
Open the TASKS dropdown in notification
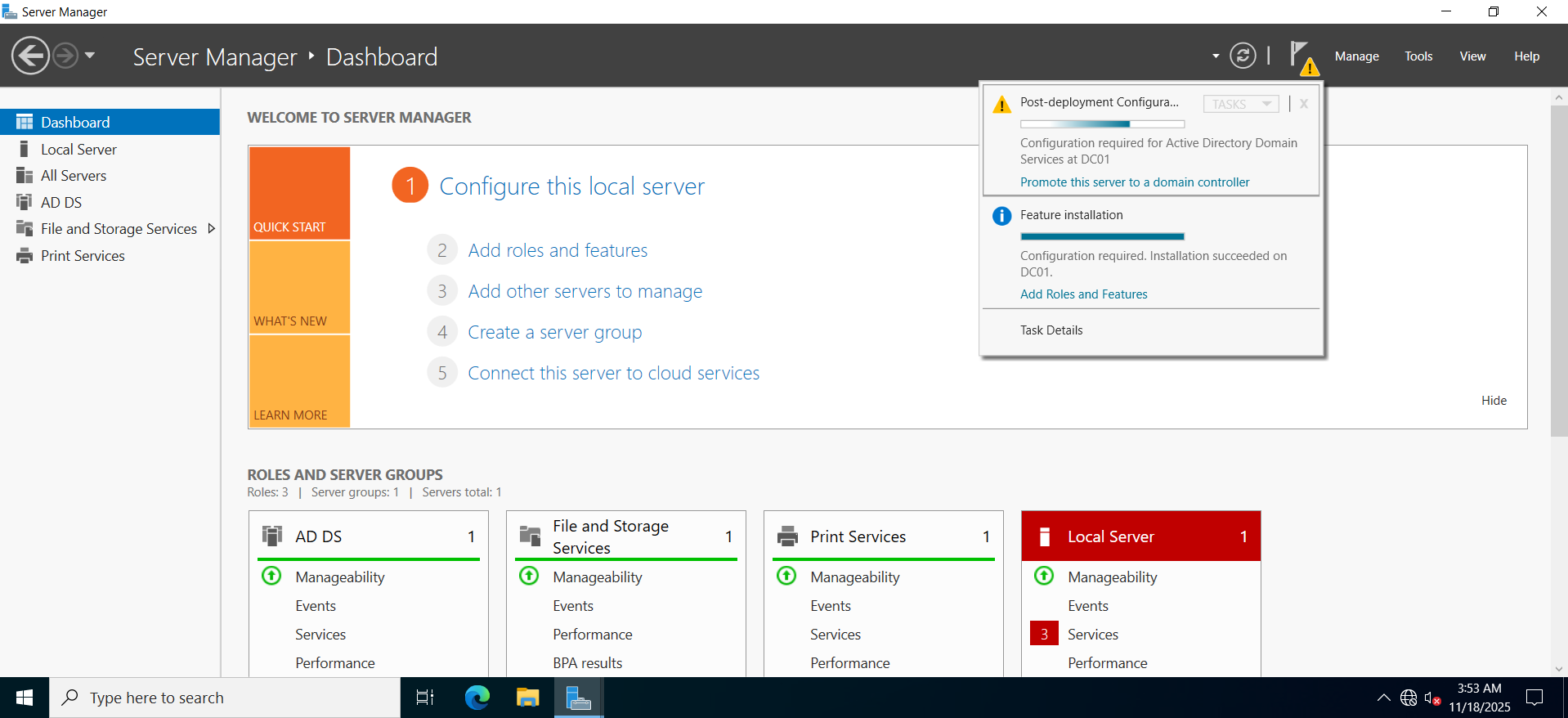[1241, 104]
